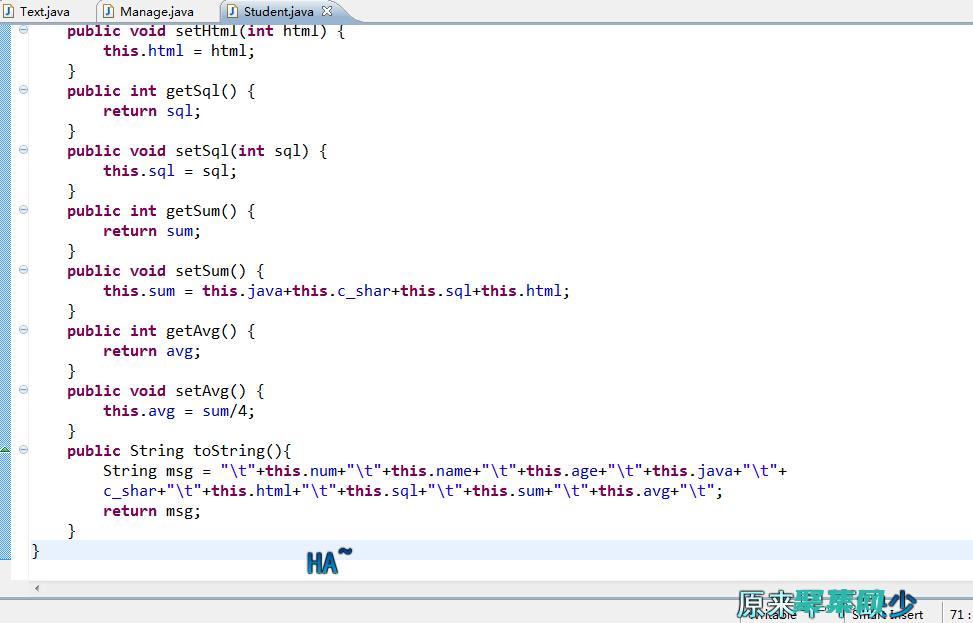This screenshot has height=623, width=973.
Task: Collapse the getAvg method fold toggle
Action: (23, 330)
